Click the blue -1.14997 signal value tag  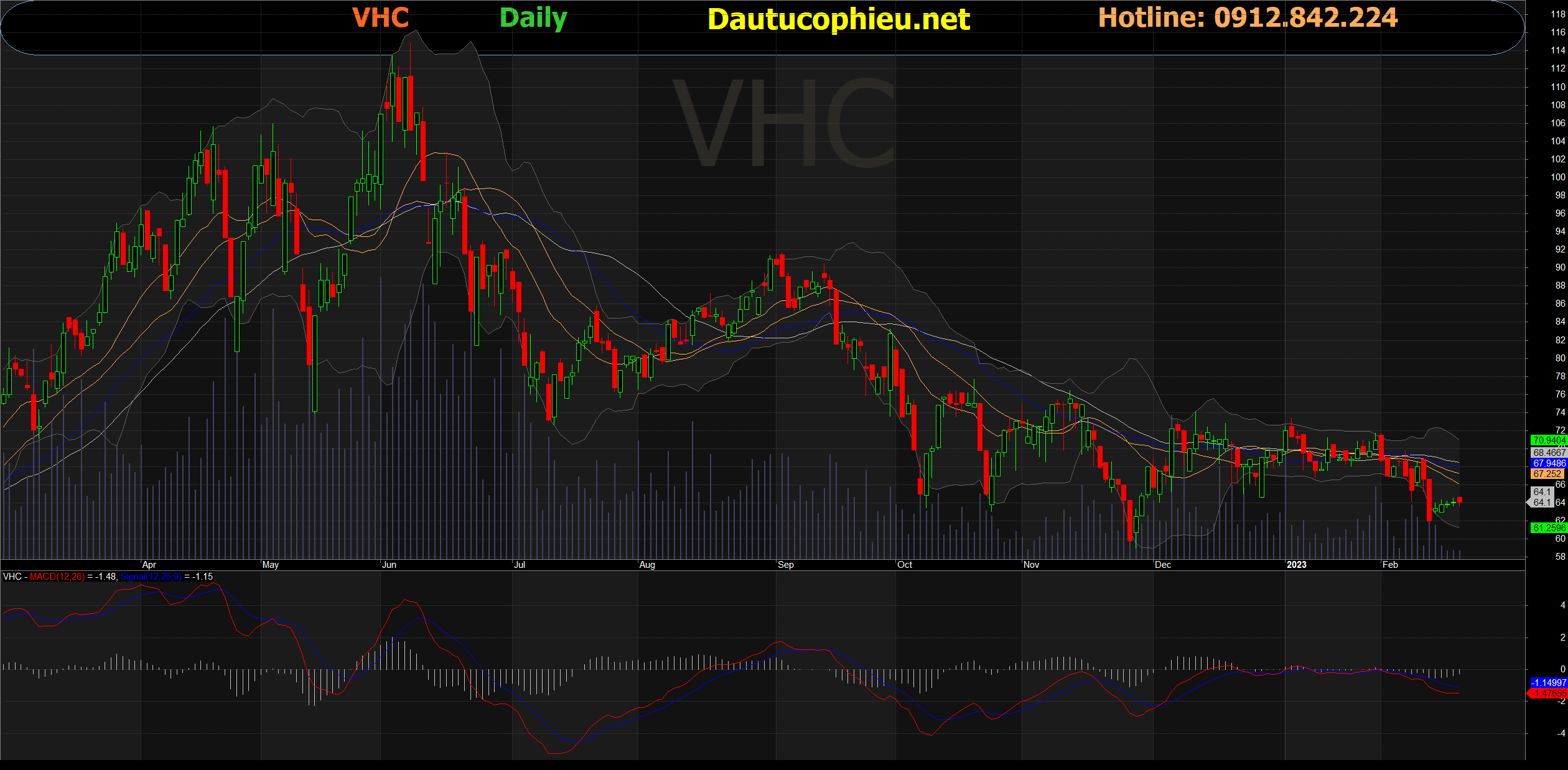(x=1549, y=683)
